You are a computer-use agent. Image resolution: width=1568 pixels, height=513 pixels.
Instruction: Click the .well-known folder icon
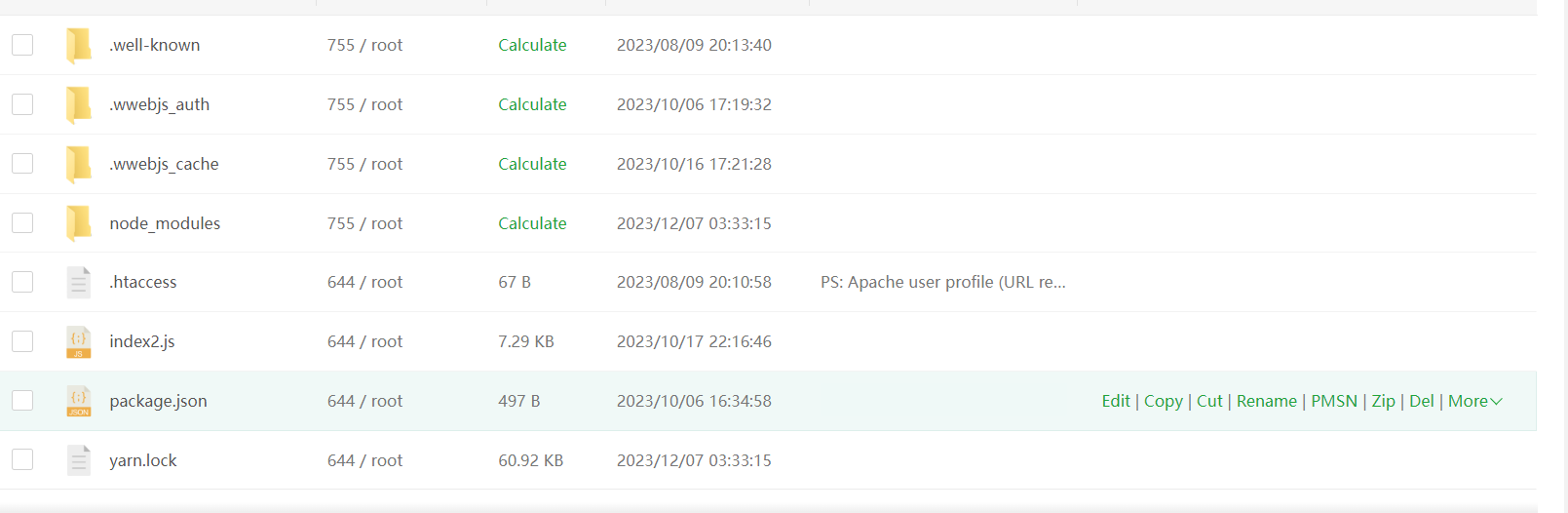[x=78, y=45]
